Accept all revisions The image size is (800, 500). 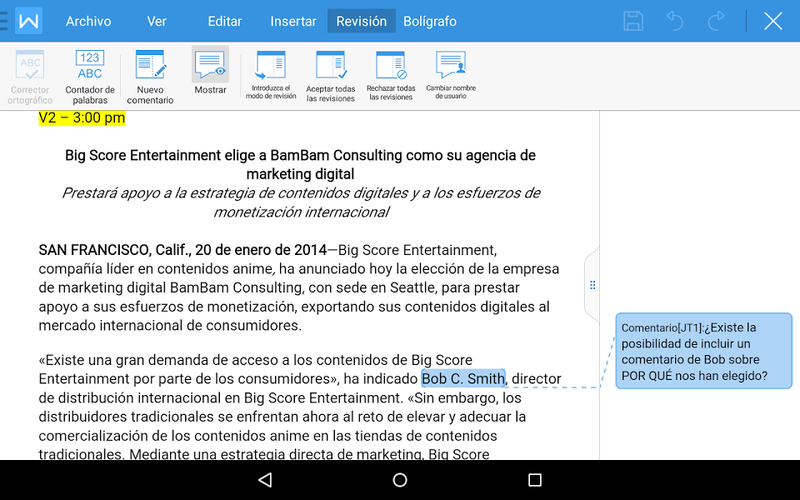pyautogui.click(x=331, y=76)
